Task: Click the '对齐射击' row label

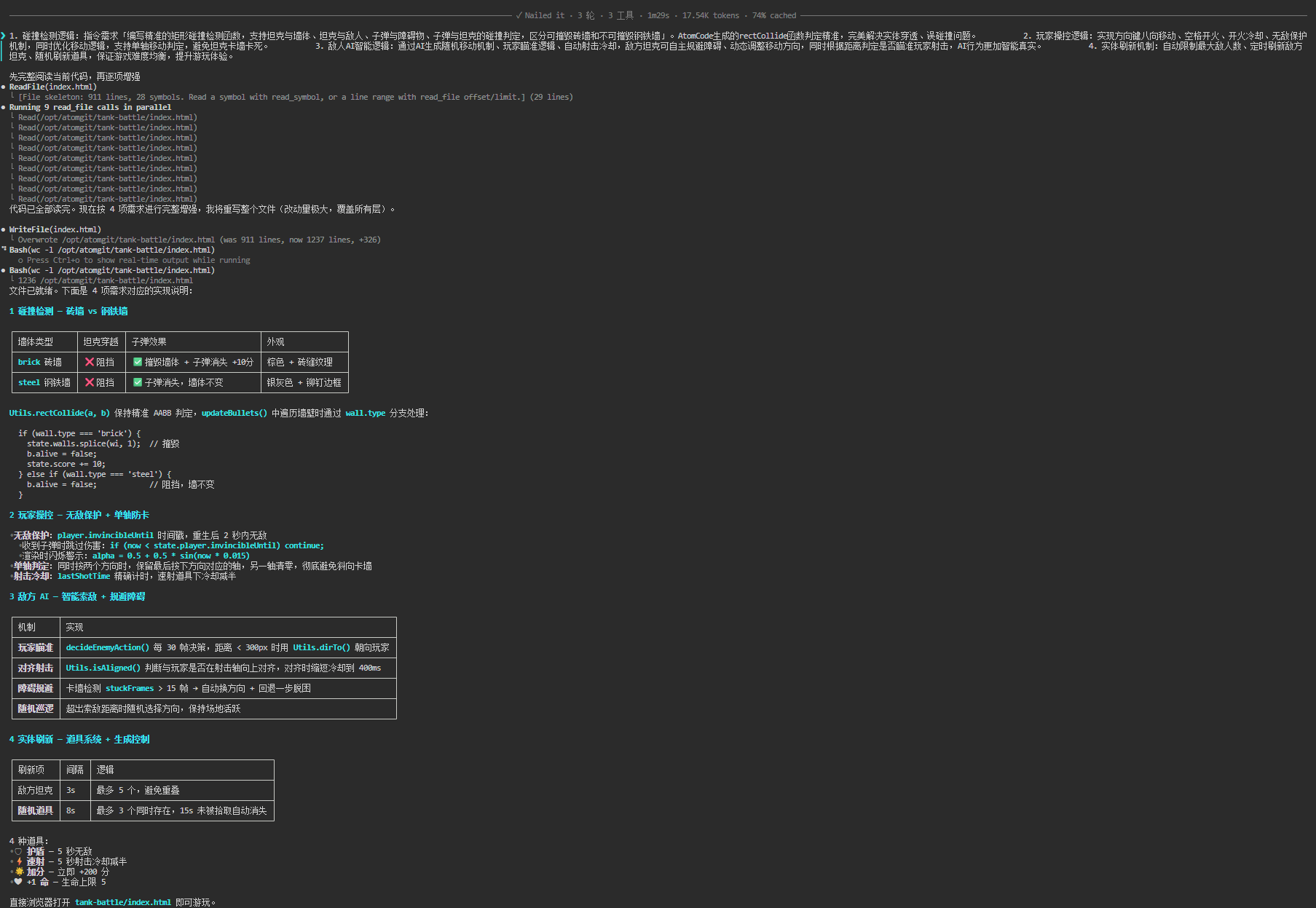Action: point(36,668)
